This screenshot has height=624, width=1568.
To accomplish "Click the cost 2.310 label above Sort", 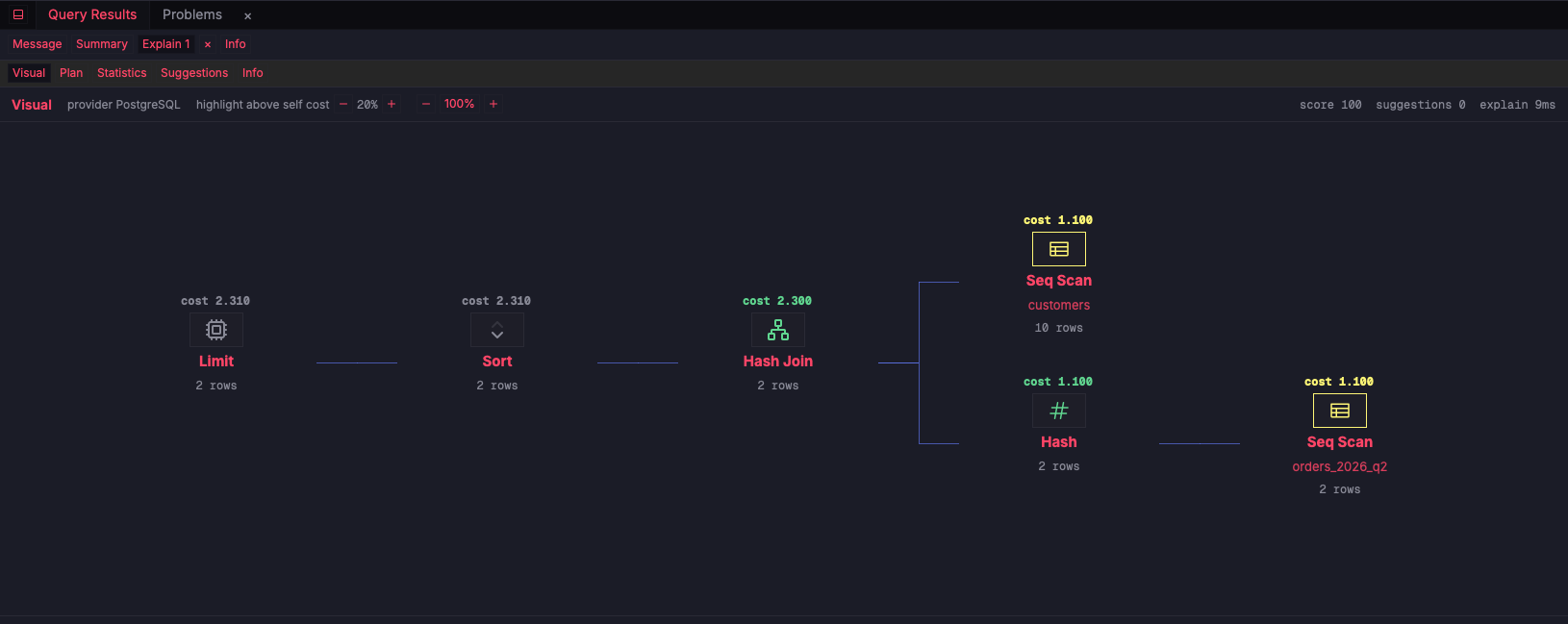I will pos(496,301).
